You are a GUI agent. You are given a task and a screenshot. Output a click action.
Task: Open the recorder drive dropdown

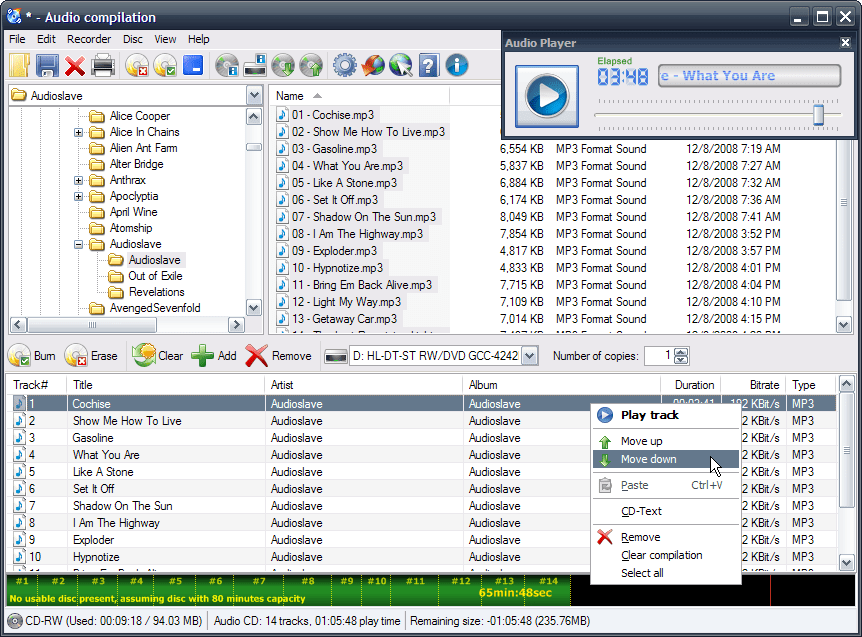click(530, 355)
